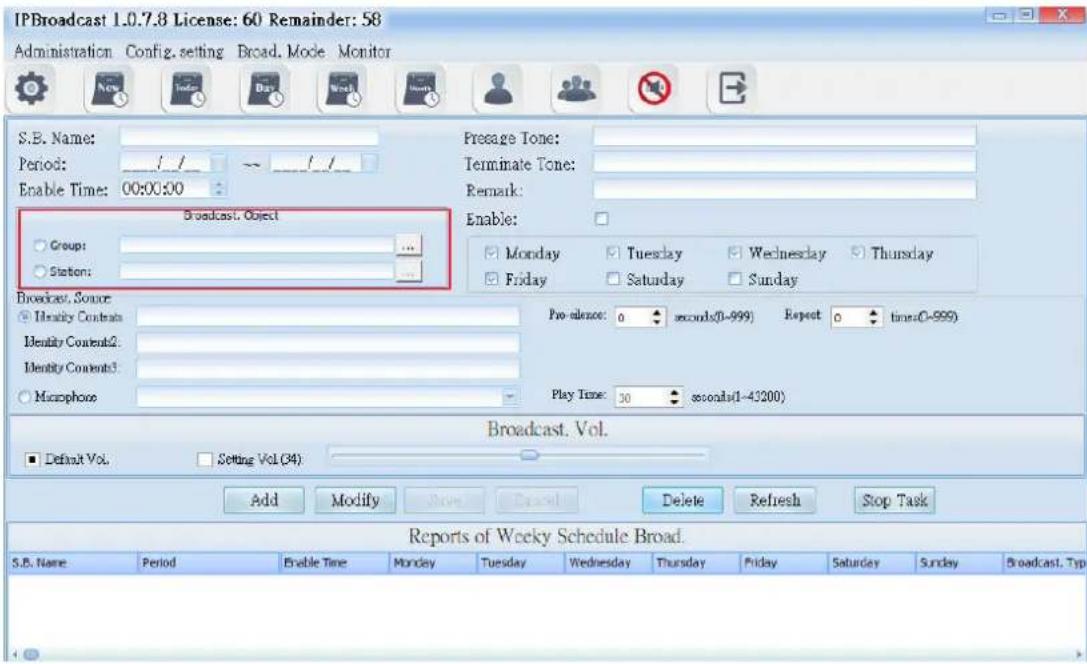
Task: Click the Stop Task button
Action: pos(894,500)
